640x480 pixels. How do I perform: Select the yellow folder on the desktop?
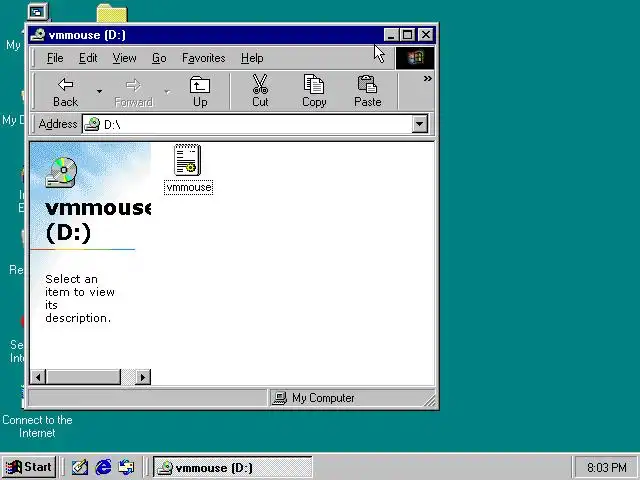(x=112, y=13)
